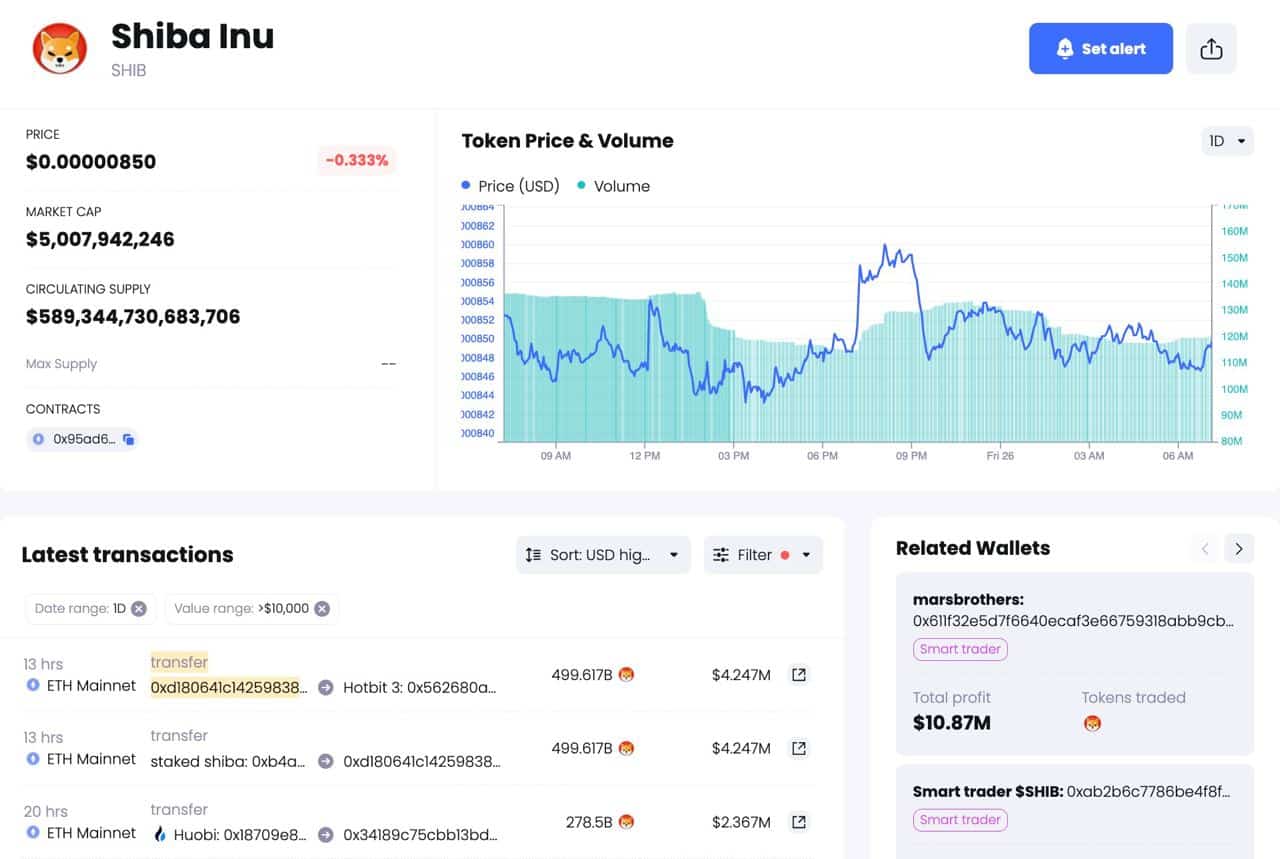Screen dimensions: 1280x859
Task: Remove the Date range 1D filter
Action: [139, 608]
